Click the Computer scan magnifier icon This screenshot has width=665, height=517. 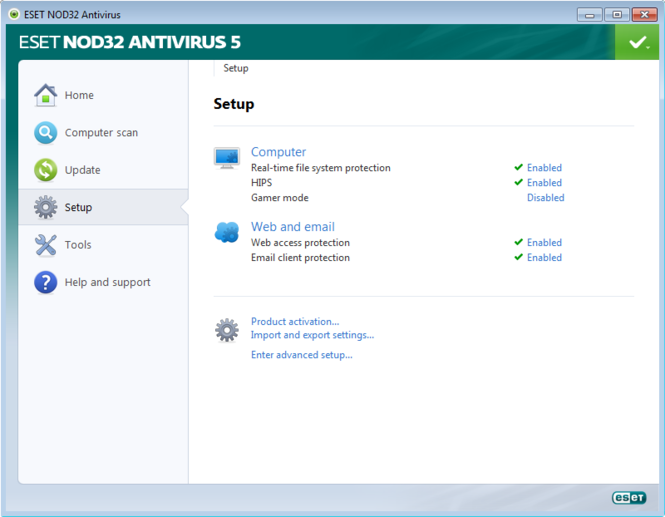click(x=46, y=133)
